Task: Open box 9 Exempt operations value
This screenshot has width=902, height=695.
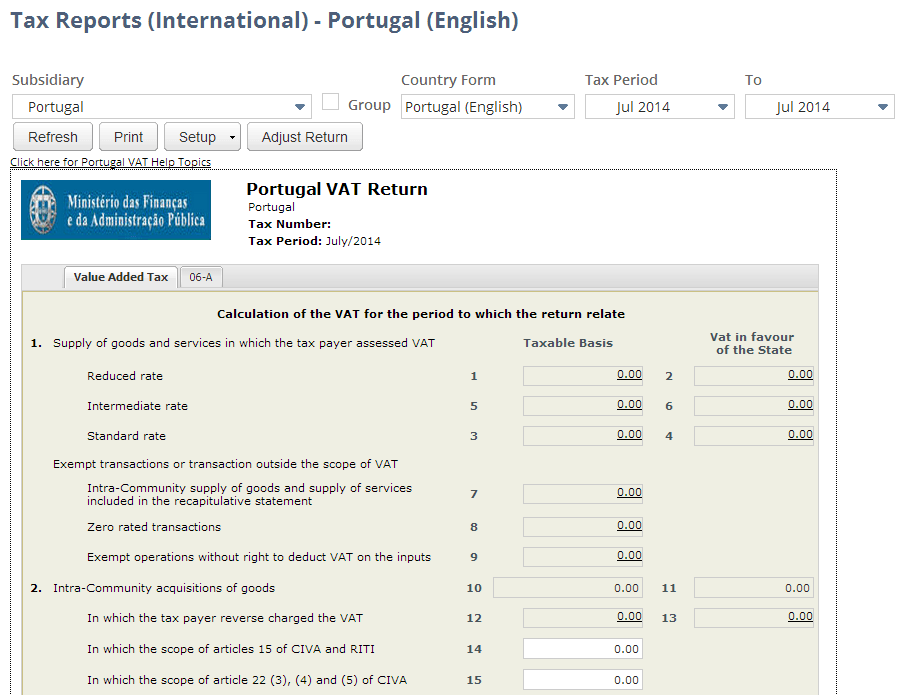Action: click(629, 555)
